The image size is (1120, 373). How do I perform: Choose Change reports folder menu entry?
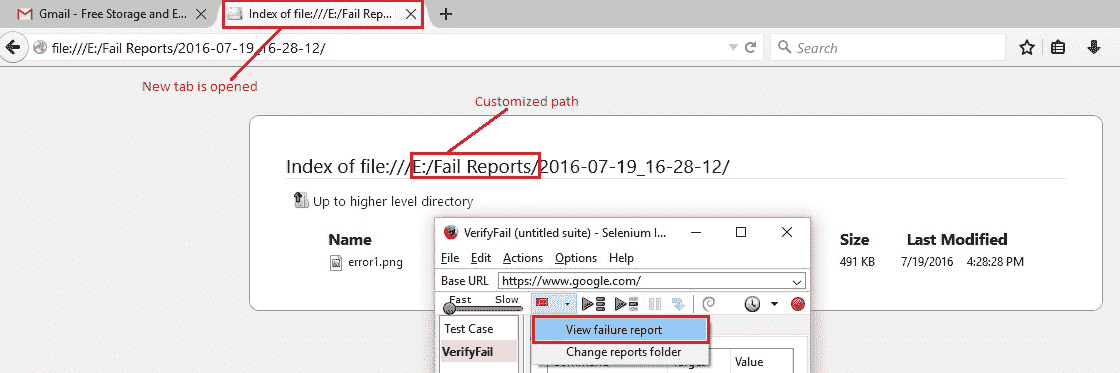point(623,352)
